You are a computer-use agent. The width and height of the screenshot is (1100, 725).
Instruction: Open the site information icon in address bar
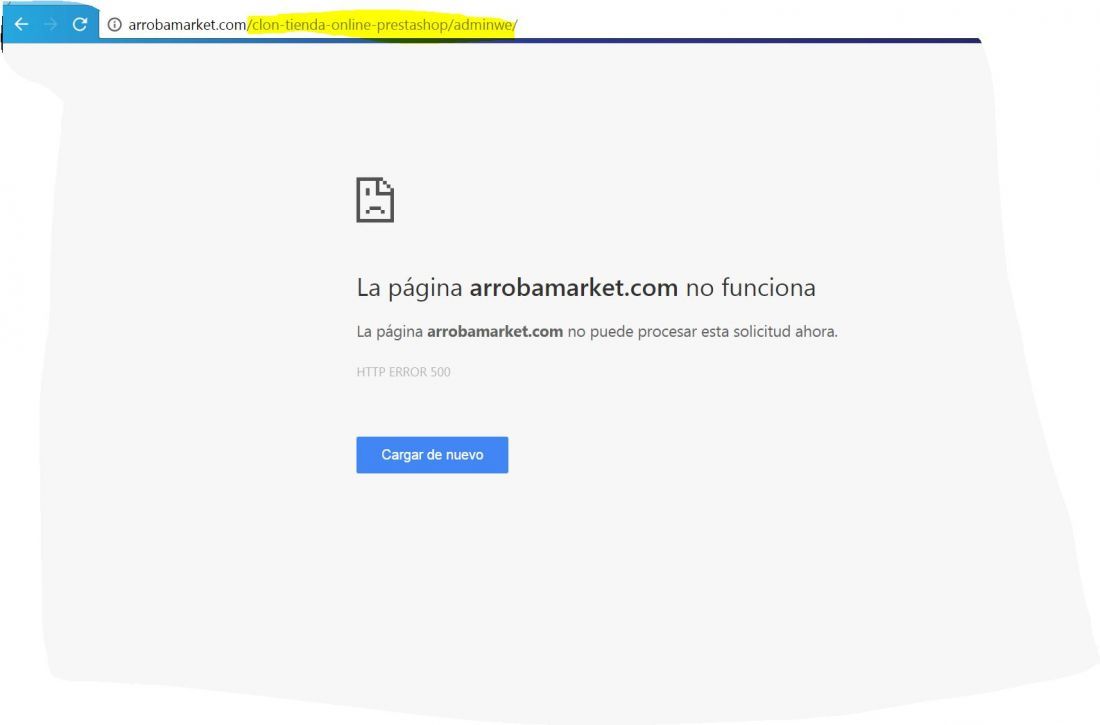[x=114, y=25]
